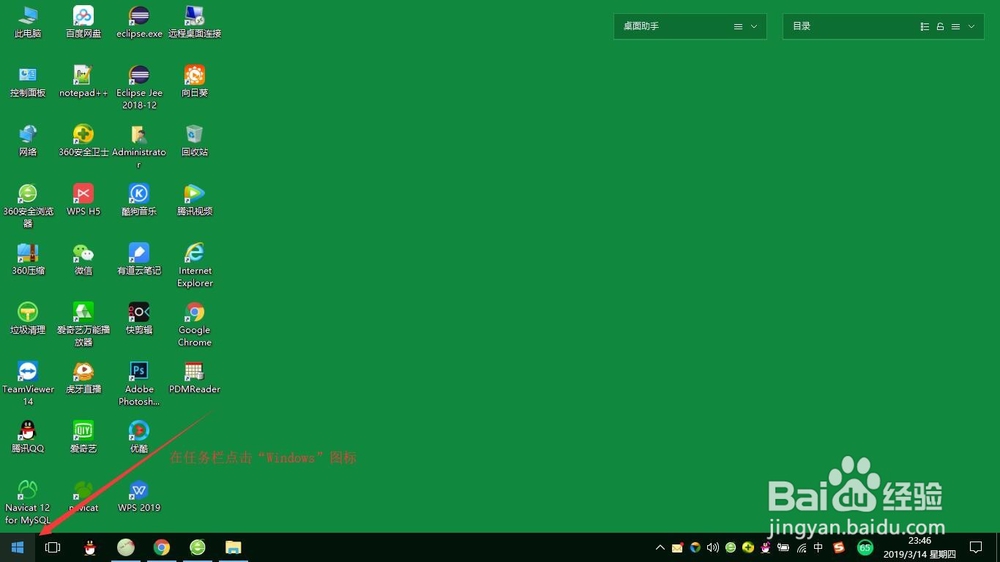
Task: Select the 微信 WeChat desktop icon
Action: coord(84,259)
